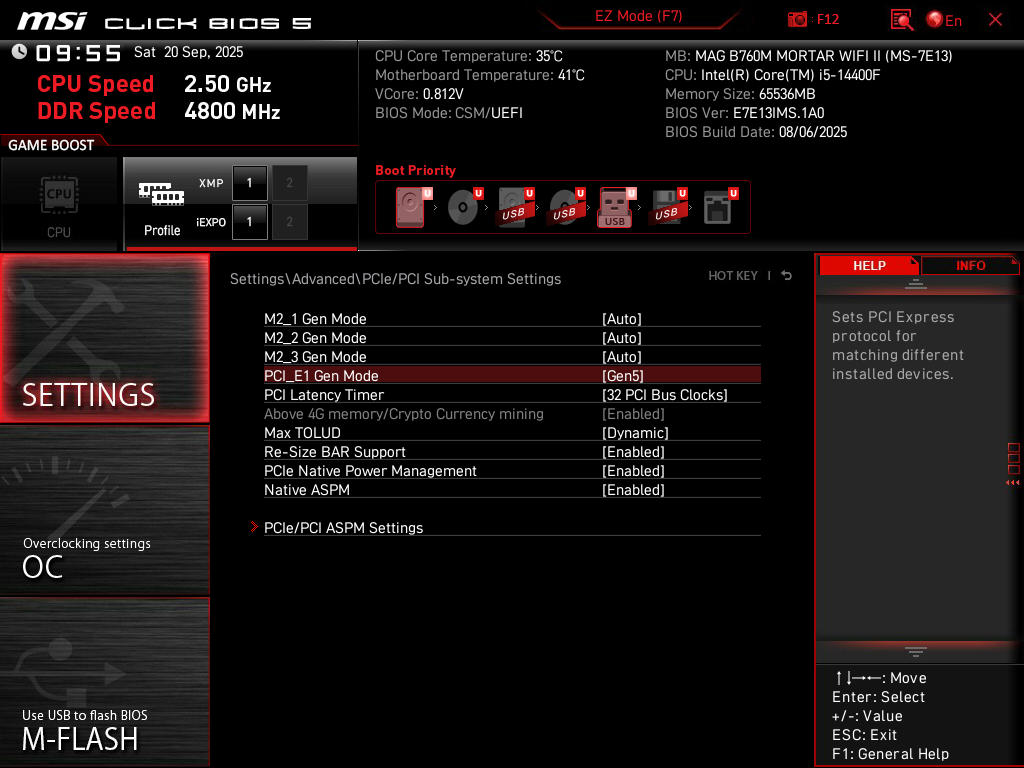Switch to the HELP tab
The image size is (1024, 768).
click(869, 265)
